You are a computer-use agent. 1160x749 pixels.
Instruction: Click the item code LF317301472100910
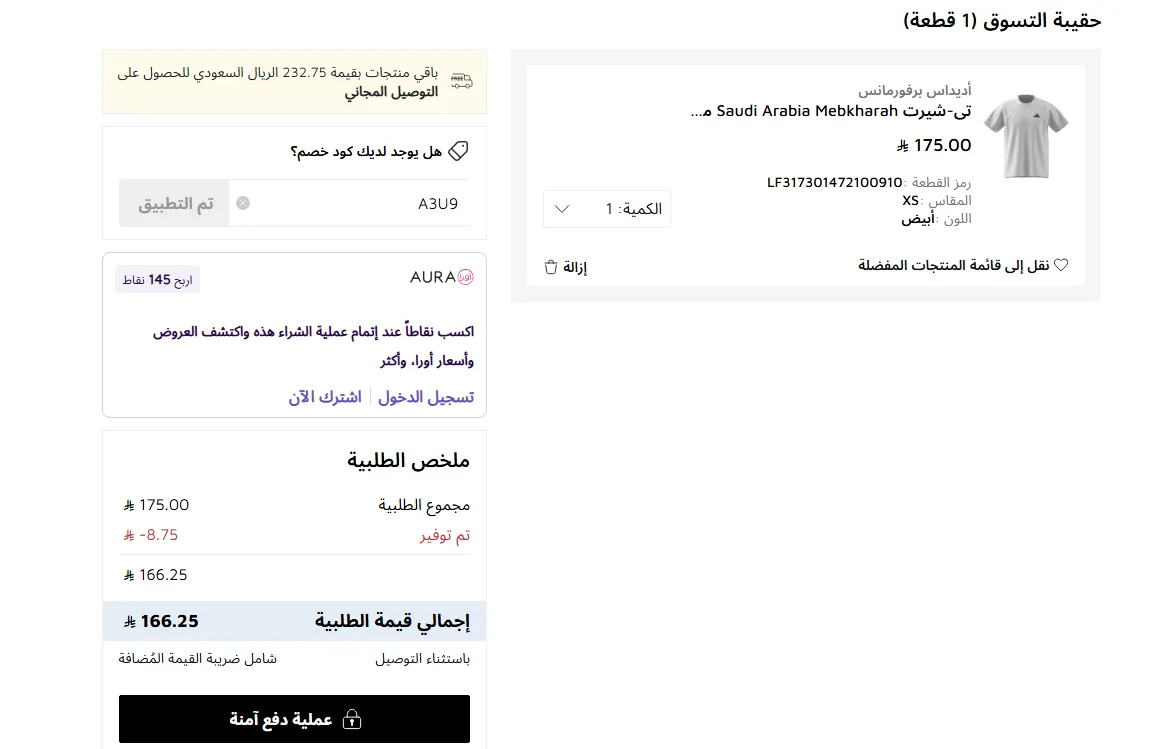point(834,182)
